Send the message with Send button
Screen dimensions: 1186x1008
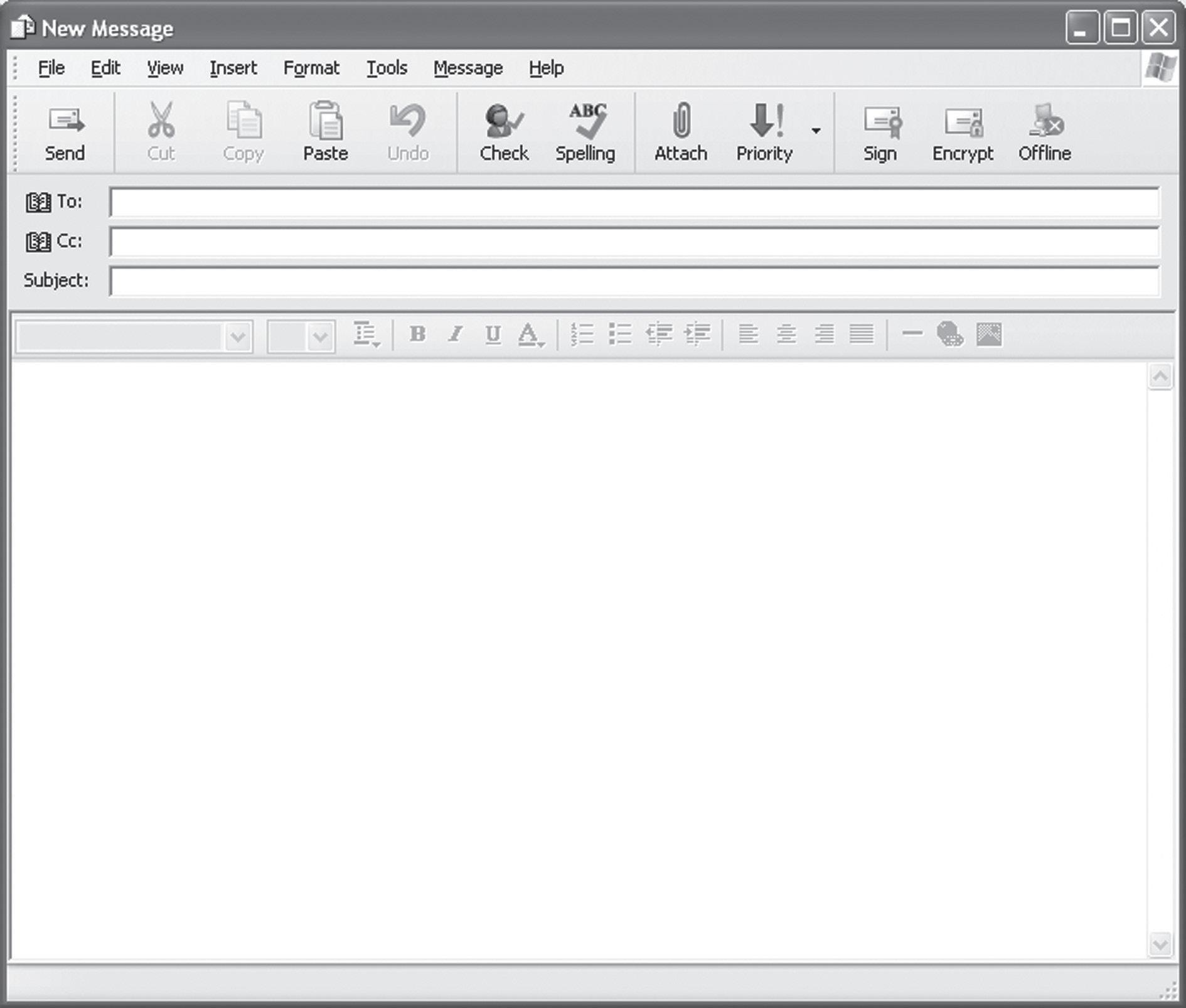pyautogui.click(x=65, y=132)
